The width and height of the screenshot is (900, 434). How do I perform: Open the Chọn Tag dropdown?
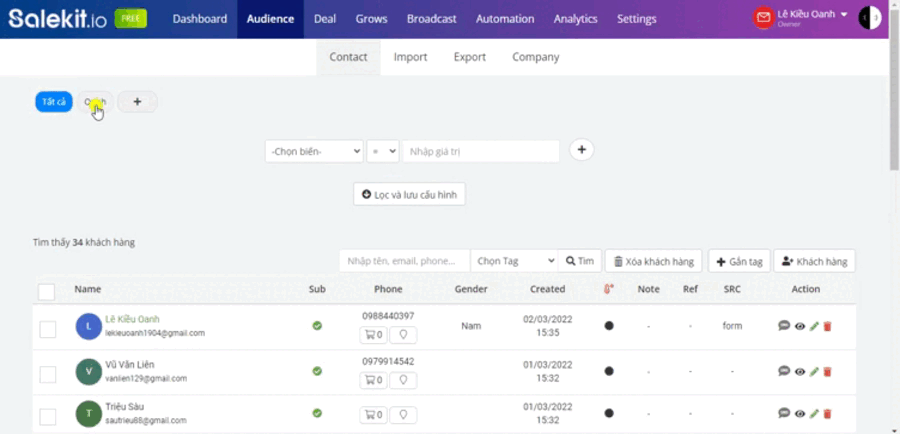coord(514,261)
